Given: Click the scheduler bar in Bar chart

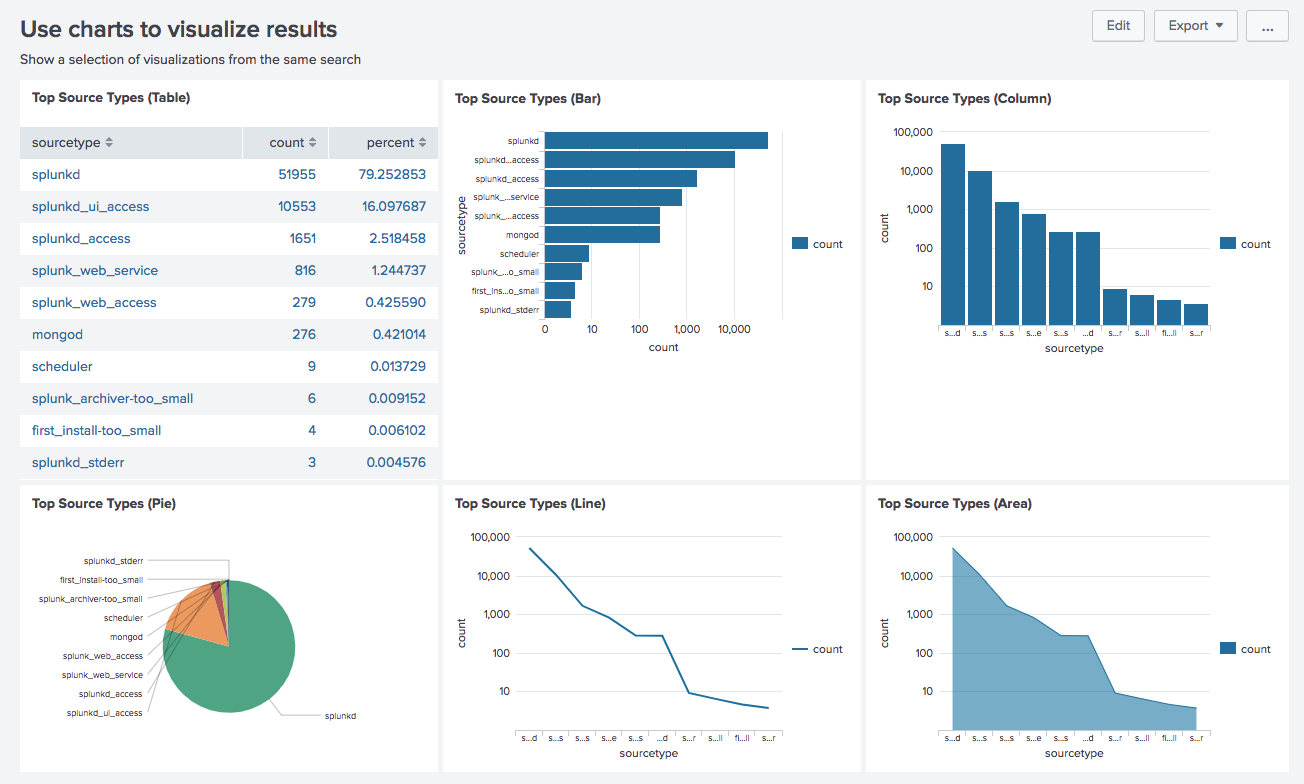Looking at the screenshot, I should [567, 254].
